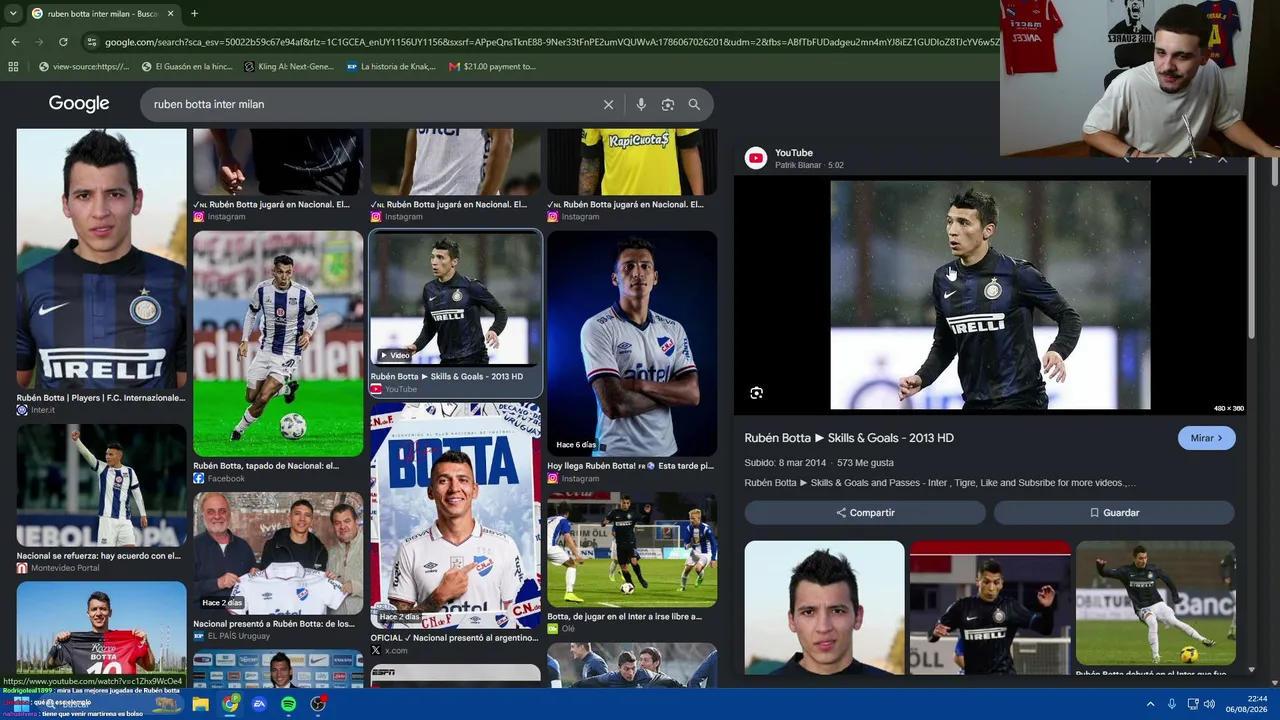Click the address bar URL
This screenshot has width=1280, height=720.
click(550, 42)
